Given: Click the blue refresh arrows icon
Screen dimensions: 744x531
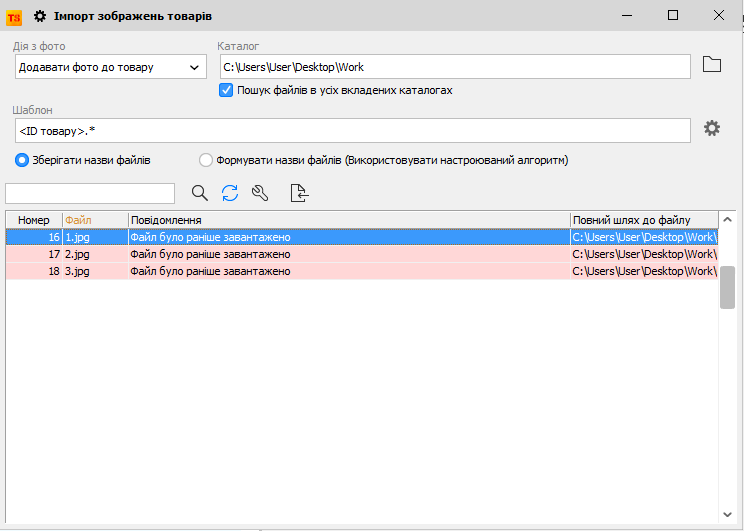Looking at the screenshot, I should [230, 193].
